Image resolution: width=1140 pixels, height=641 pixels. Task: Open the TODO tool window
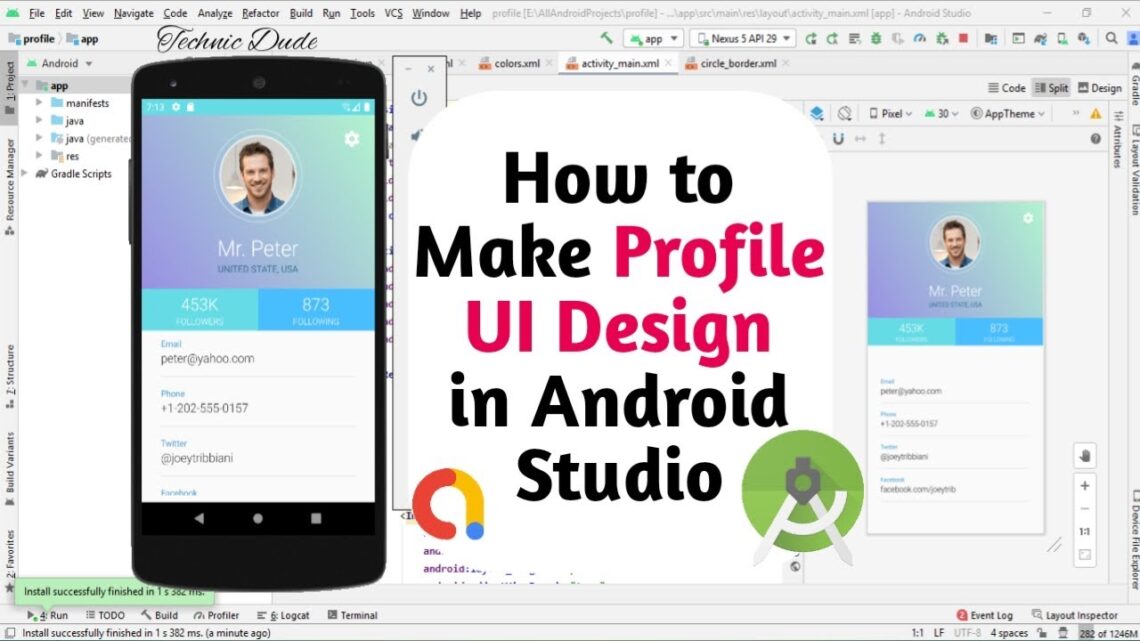[x=105, y=615]
